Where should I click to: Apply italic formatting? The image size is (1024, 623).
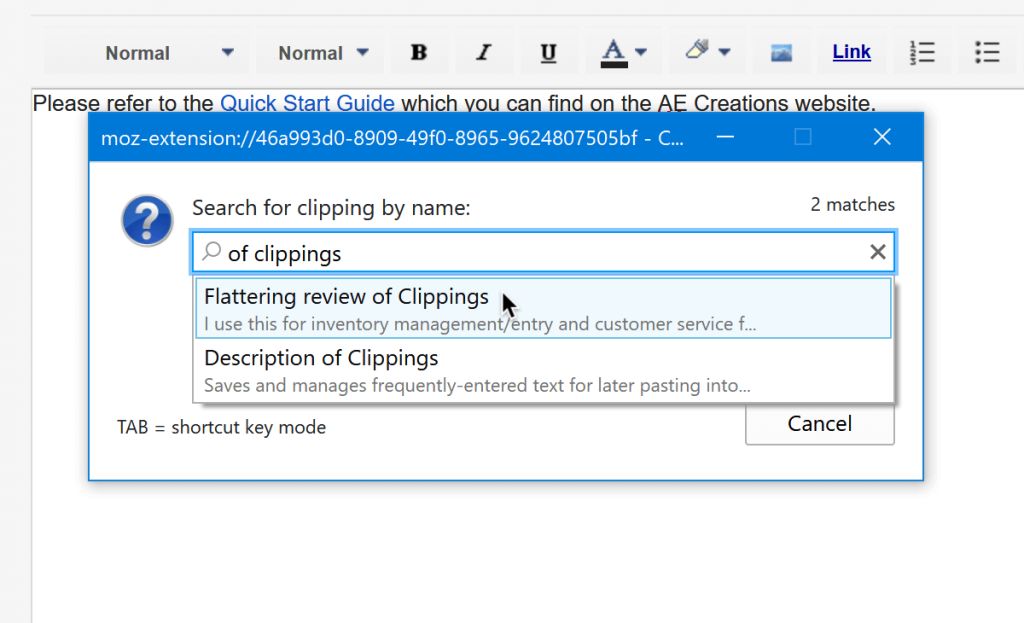point(484,53)
